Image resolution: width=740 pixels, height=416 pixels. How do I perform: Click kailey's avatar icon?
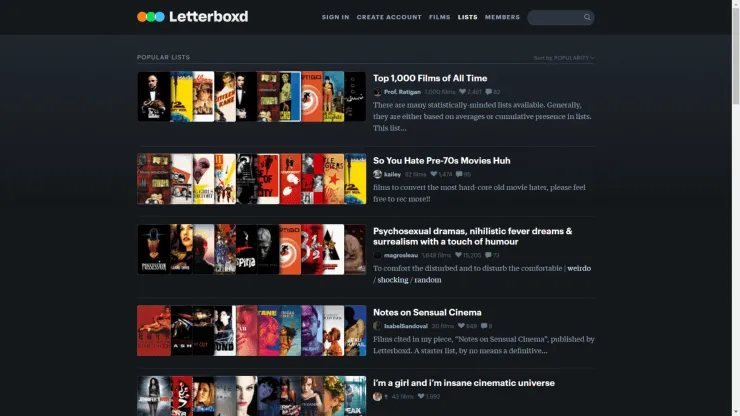coord(377,174)
